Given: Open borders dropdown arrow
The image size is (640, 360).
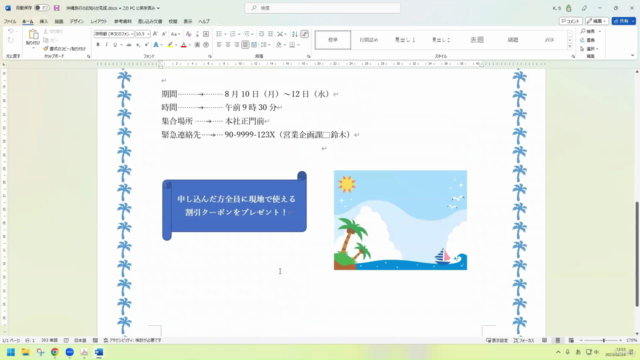Looking at the screenshot, I should pos(299,45).
